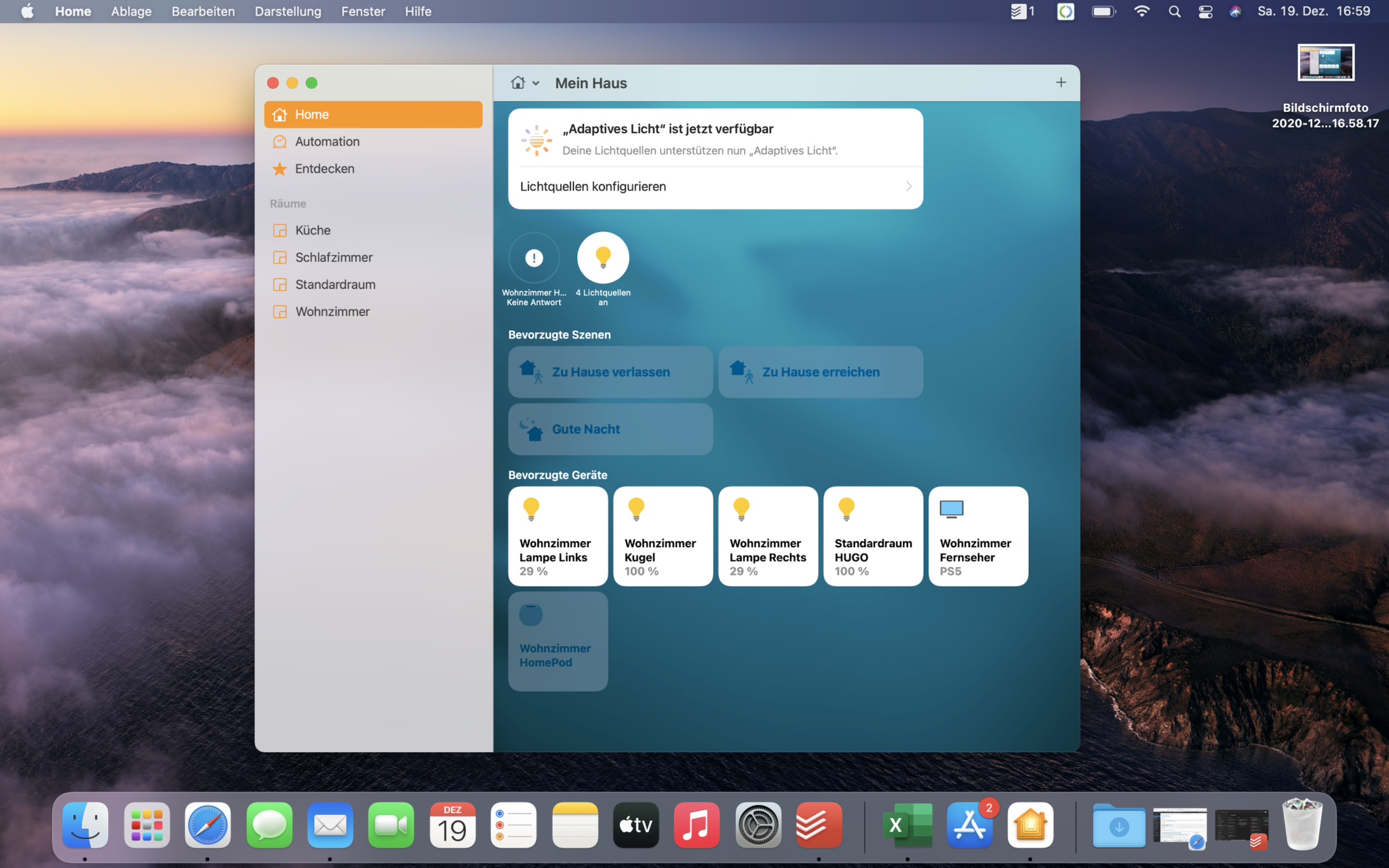The width and height of the screenshot is (1389, 868).
Task: Toggle Wohnzimmer Lampe Links light tile
Action: point(557,536)
